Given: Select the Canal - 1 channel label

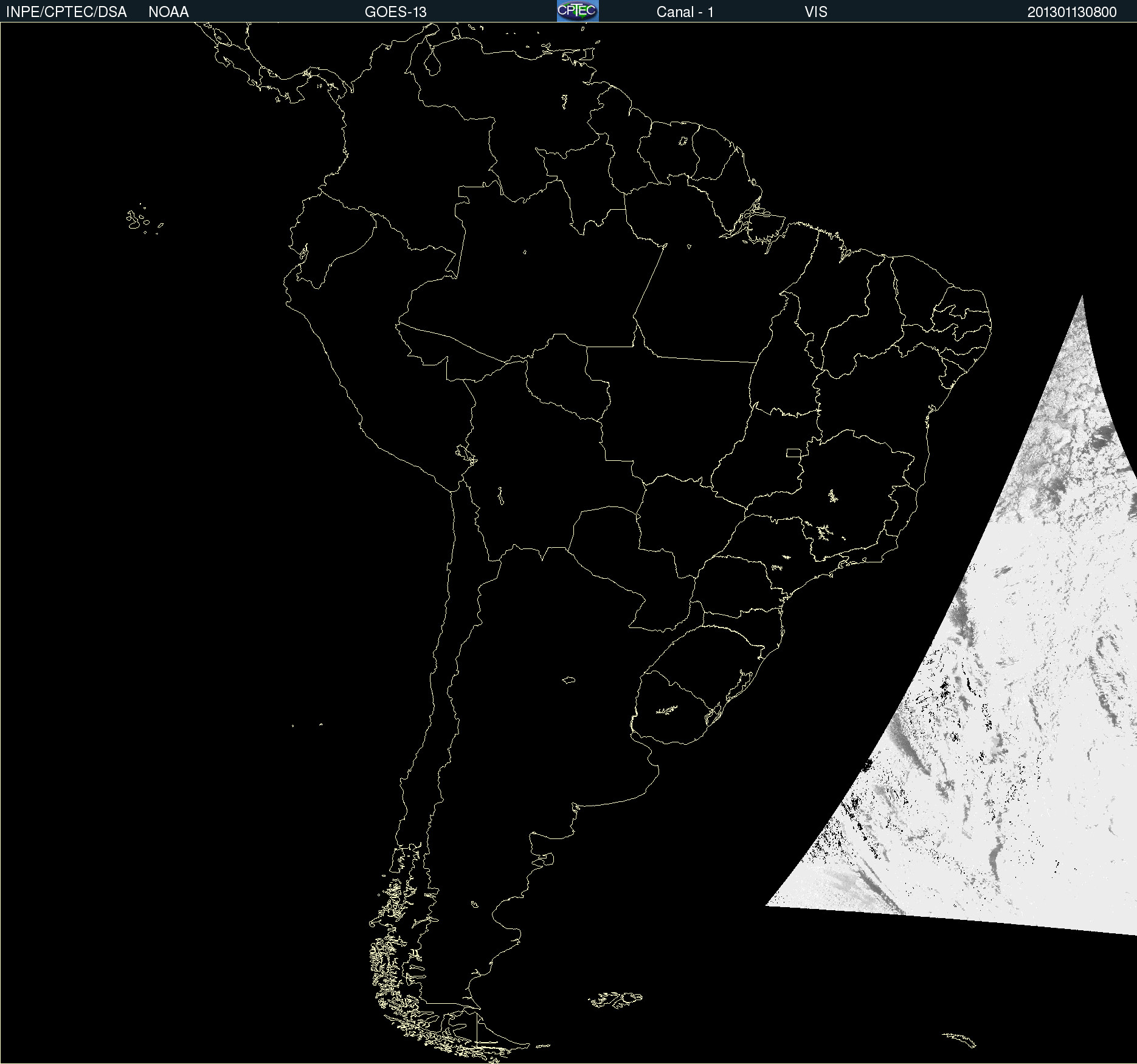Looking at the screenshot, I should tap(685, 12).
